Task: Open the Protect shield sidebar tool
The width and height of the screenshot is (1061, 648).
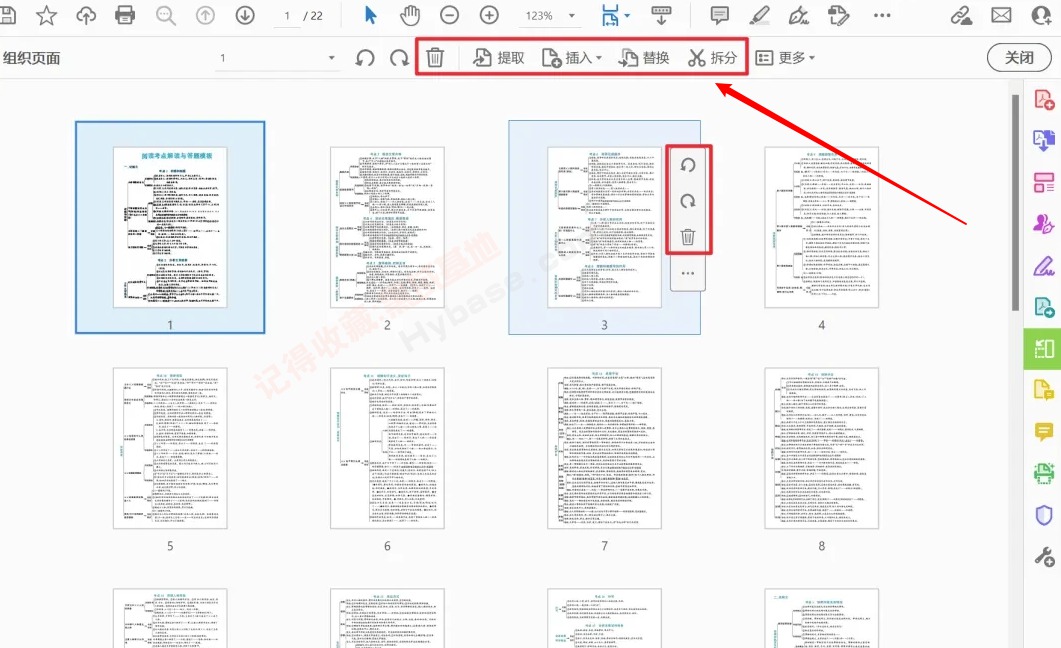Action: click(x=1043, y=515)
